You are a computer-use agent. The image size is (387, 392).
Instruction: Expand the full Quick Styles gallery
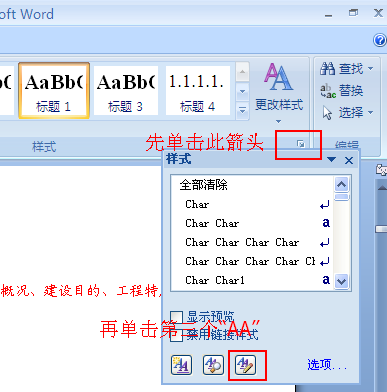(242, 110)
